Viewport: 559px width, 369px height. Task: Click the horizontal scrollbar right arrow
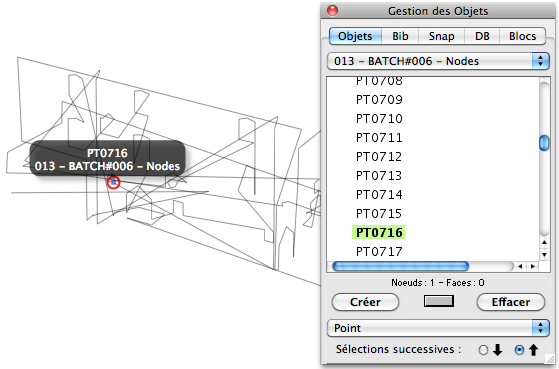pos(533,266)
